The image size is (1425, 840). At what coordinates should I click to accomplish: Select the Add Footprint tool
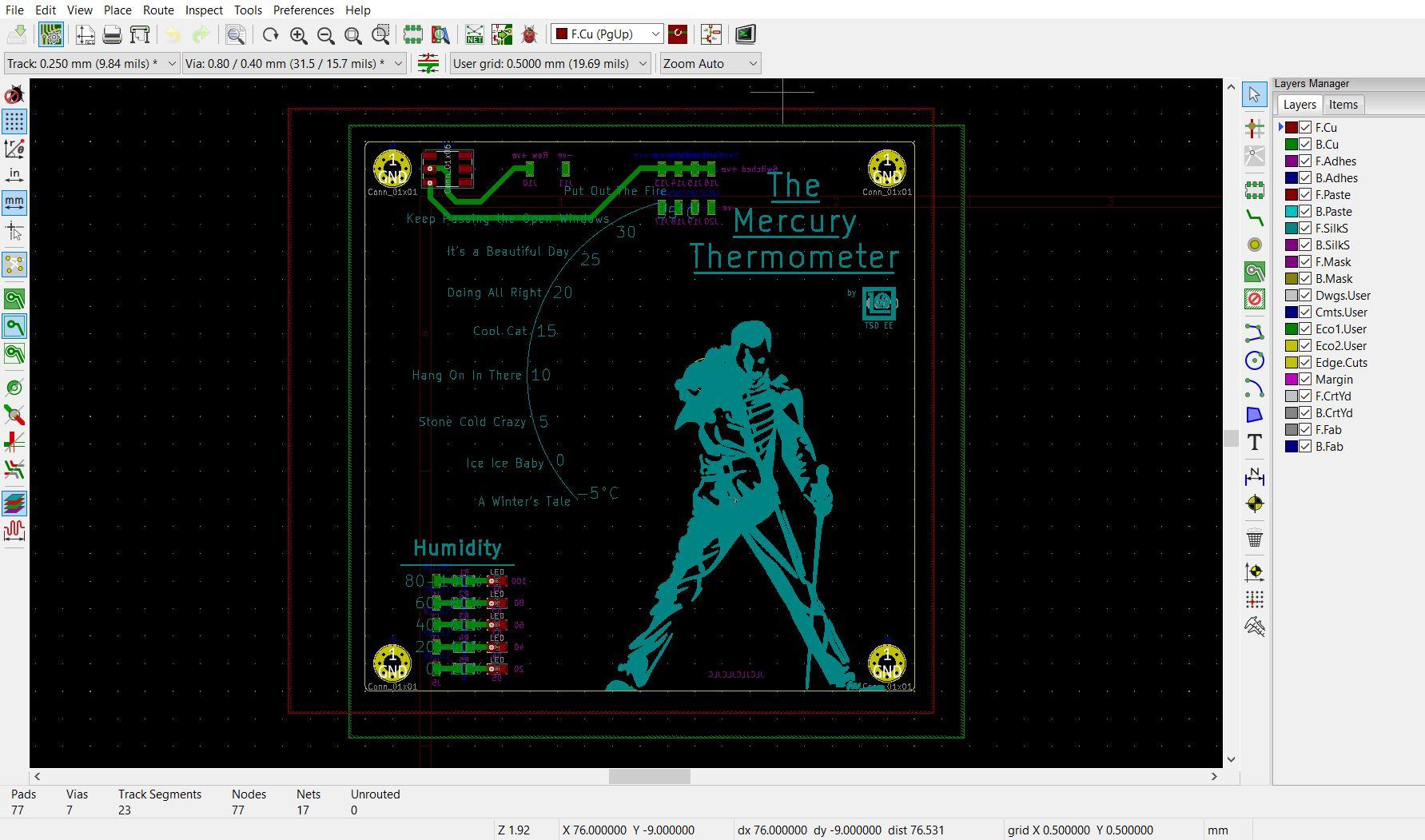pos(1255,190)
